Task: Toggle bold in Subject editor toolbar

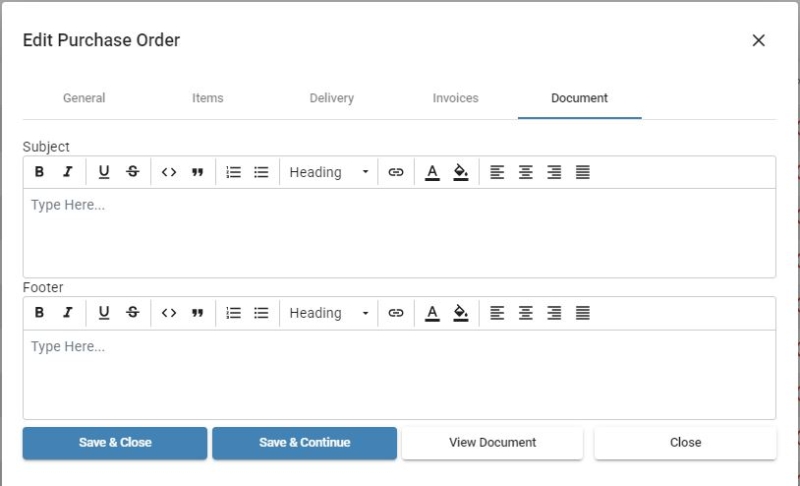Action: 39,172
